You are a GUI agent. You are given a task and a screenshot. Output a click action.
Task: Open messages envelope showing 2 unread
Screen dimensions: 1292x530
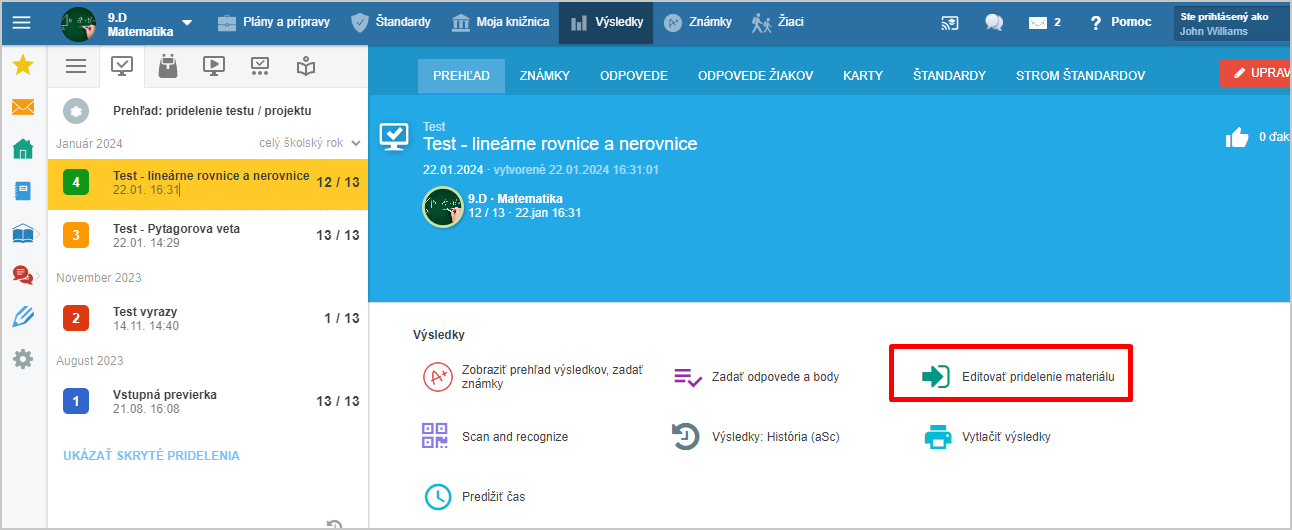pos(1045,22)
